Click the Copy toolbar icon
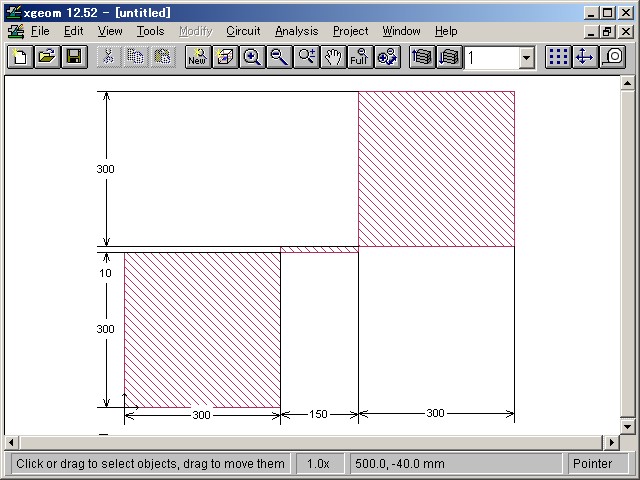This screenshot has width=640, height=480. 136,57
